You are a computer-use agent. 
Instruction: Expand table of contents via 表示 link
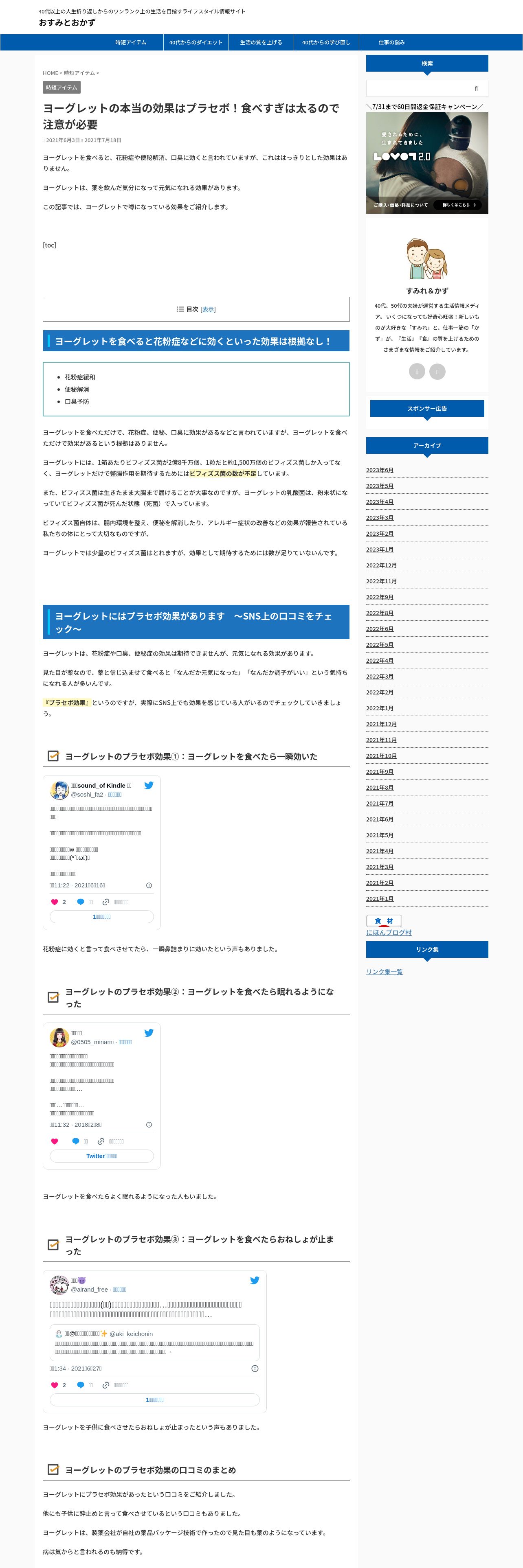(208, 309)
